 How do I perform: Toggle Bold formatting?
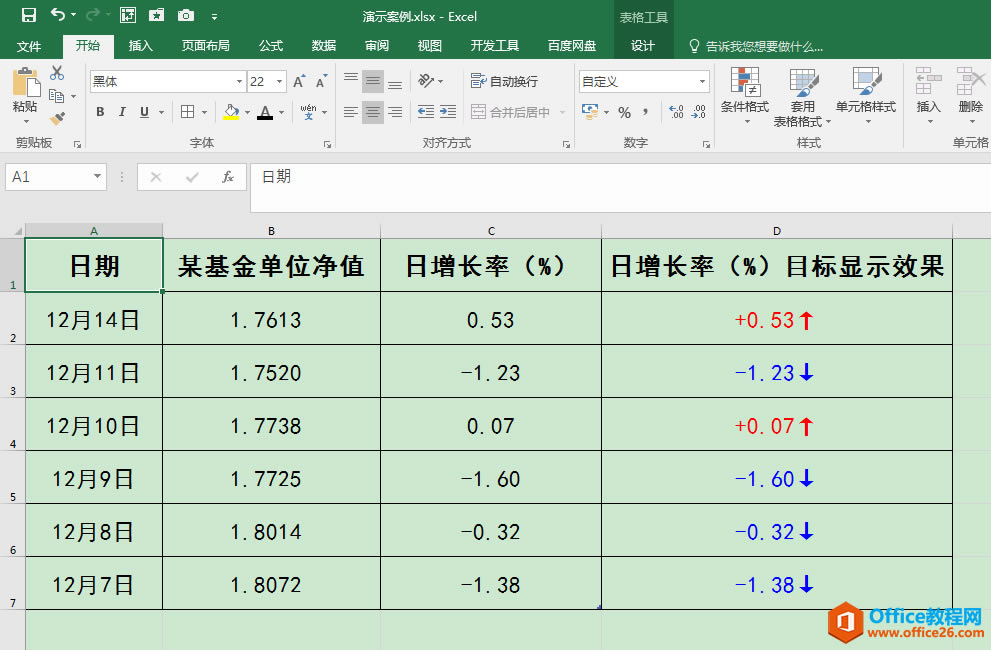tap(100, 112)
